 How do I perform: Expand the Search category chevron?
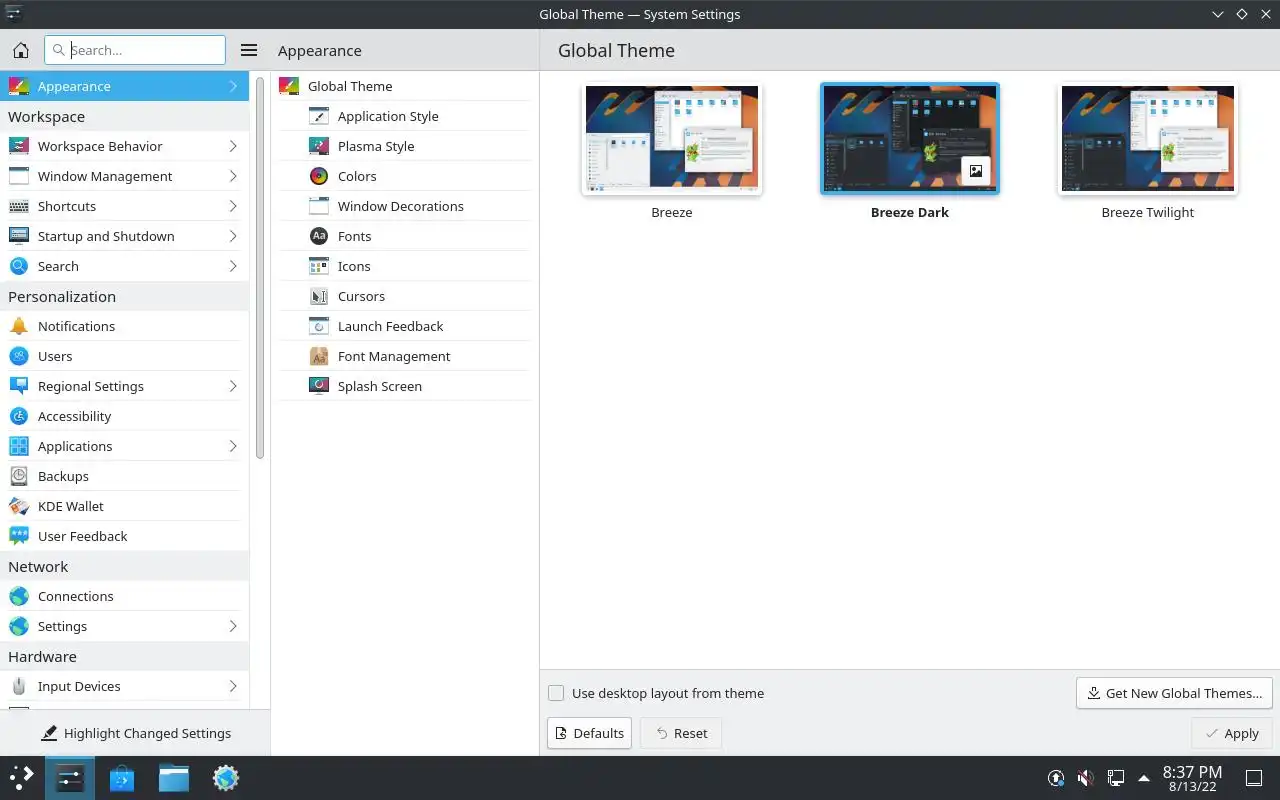233,266
